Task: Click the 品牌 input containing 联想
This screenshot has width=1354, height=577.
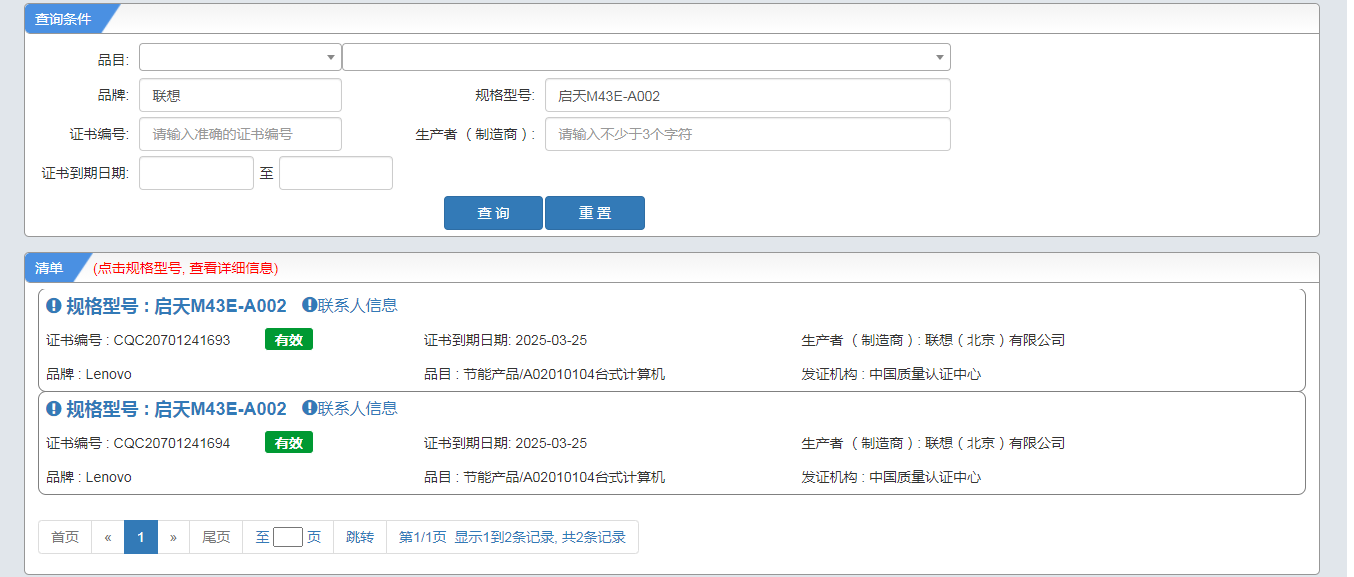Action: tap(240, 95)
